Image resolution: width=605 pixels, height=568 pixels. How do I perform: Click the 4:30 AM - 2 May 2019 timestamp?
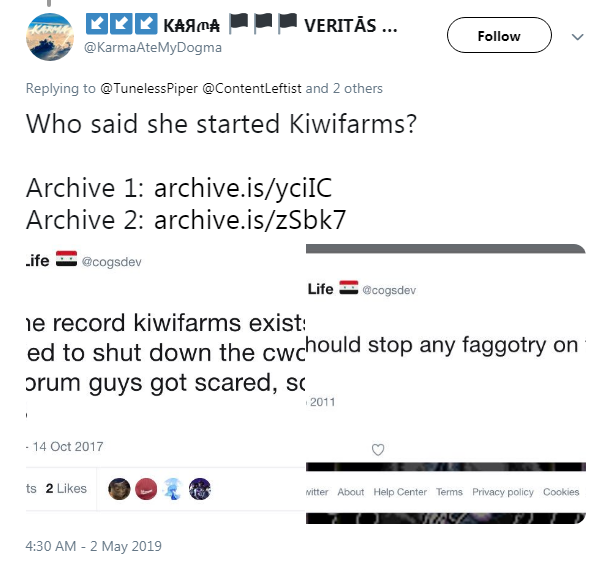pos(94,546)
